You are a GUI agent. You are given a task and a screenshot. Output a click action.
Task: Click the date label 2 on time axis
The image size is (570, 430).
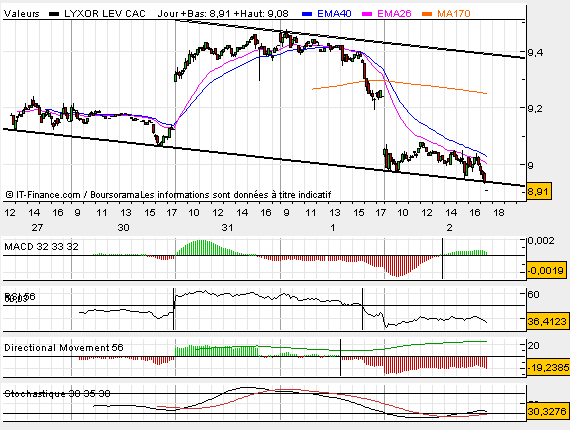point(450,228)
